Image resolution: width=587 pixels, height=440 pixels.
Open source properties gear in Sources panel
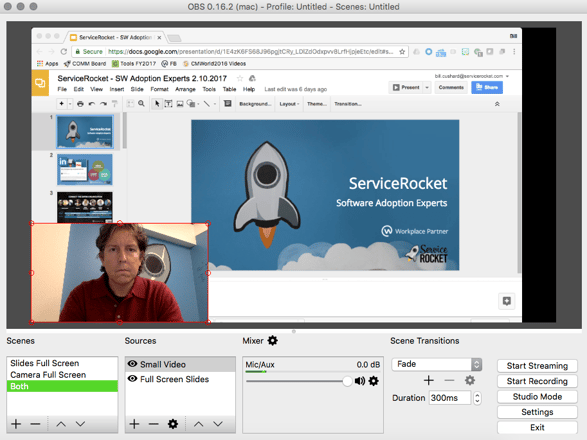pos(173,424)
